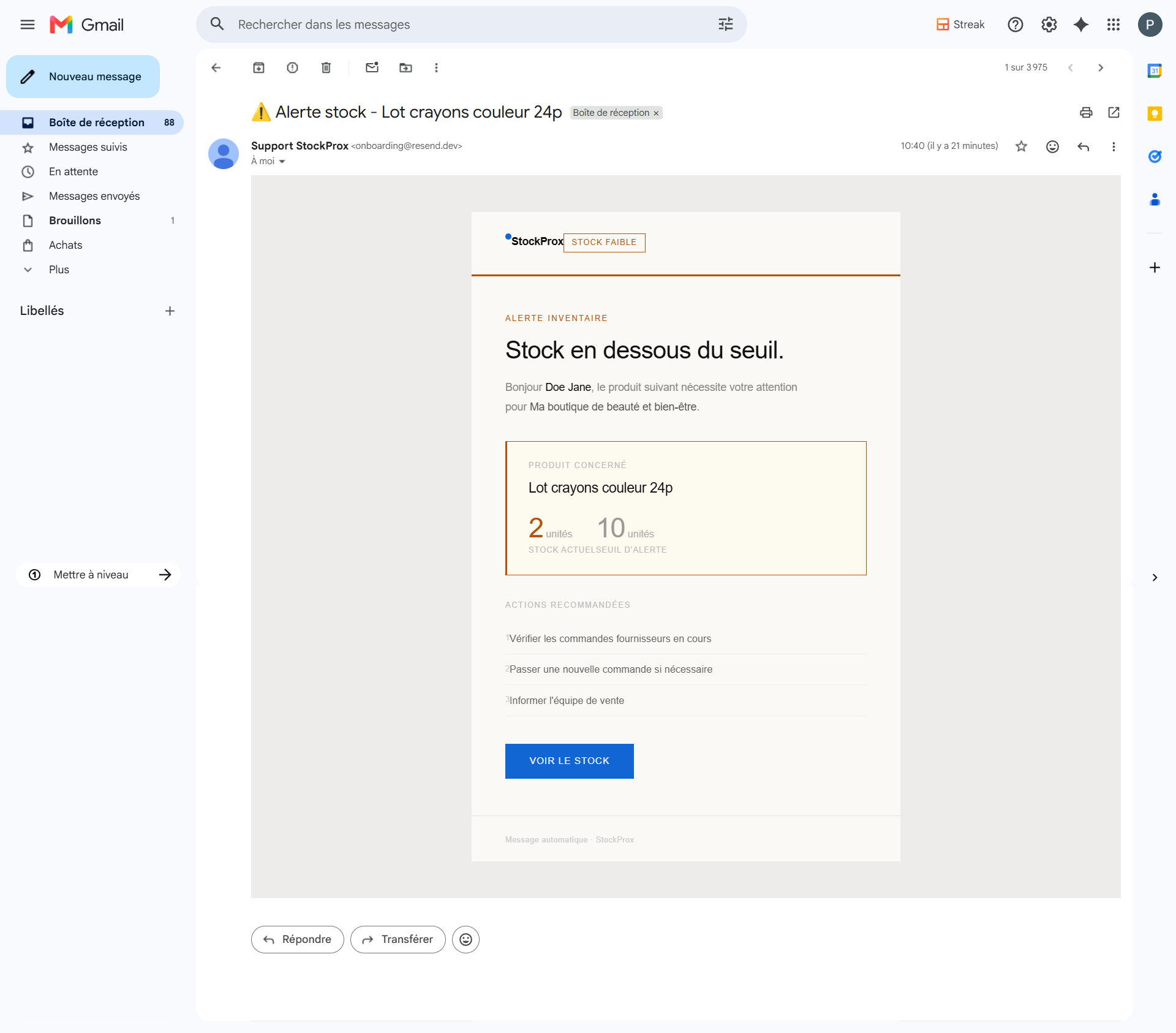This screenshot has width=1176, height=1033.
Task: Open En attente folder
Action: click(92, 172)
